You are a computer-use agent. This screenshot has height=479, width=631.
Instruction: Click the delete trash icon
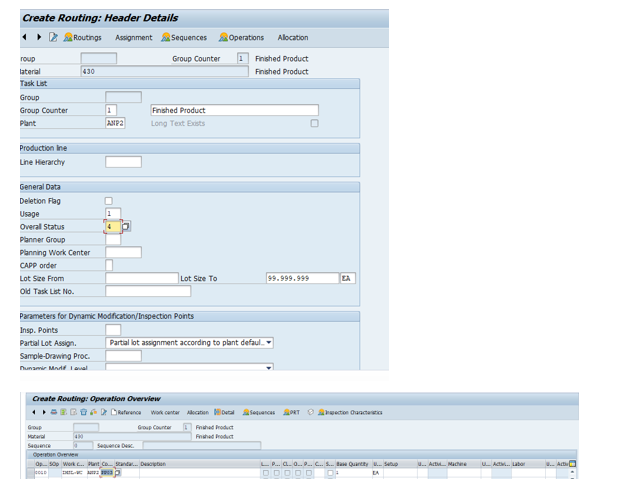(x=84, y=412)
